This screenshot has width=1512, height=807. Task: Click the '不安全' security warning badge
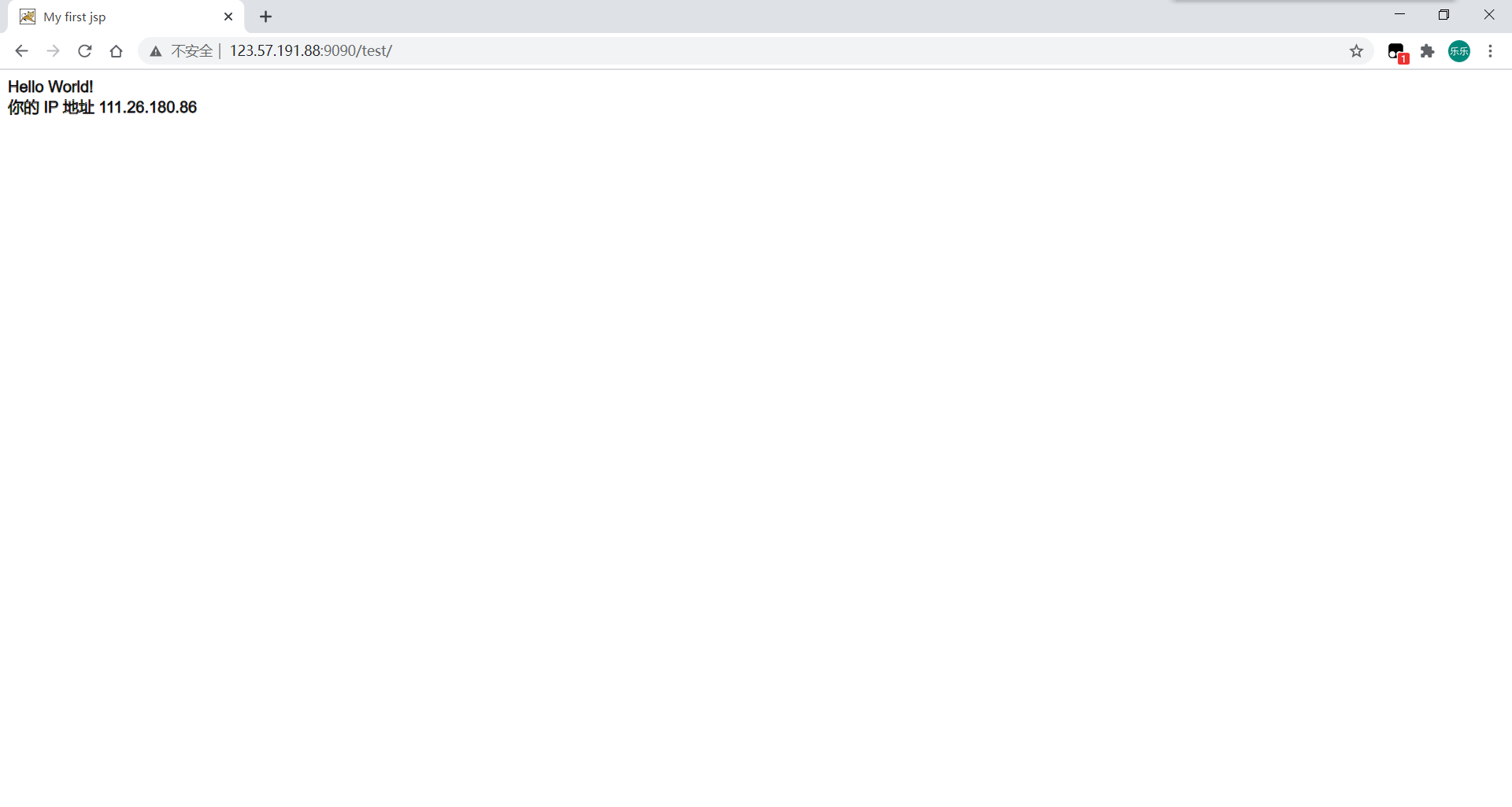coord(191,50)
